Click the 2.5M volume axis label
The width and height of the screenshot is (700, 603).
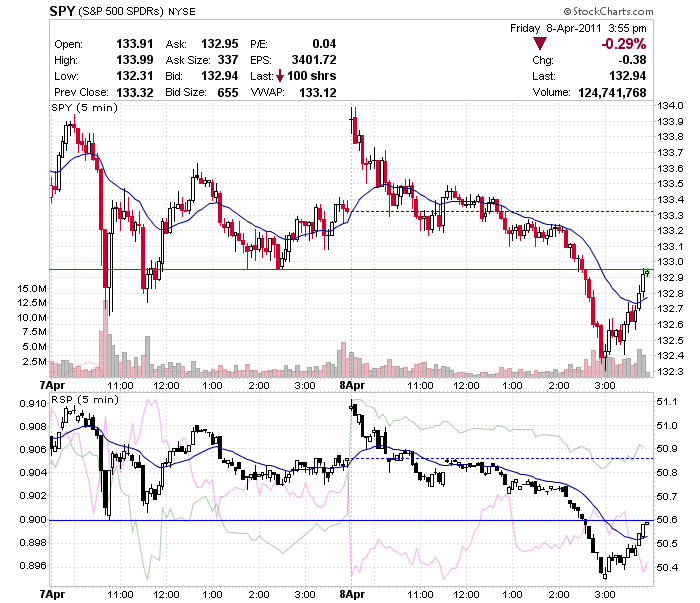(35, 362)
